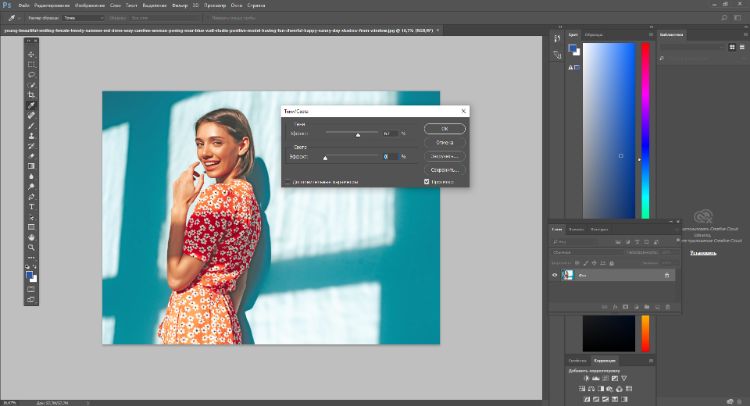Image resolution: width=750 pixels, height=406 pixels.
Task: Toggle the Просмотр preview checkbox
Action: click(x=427, y=182)
